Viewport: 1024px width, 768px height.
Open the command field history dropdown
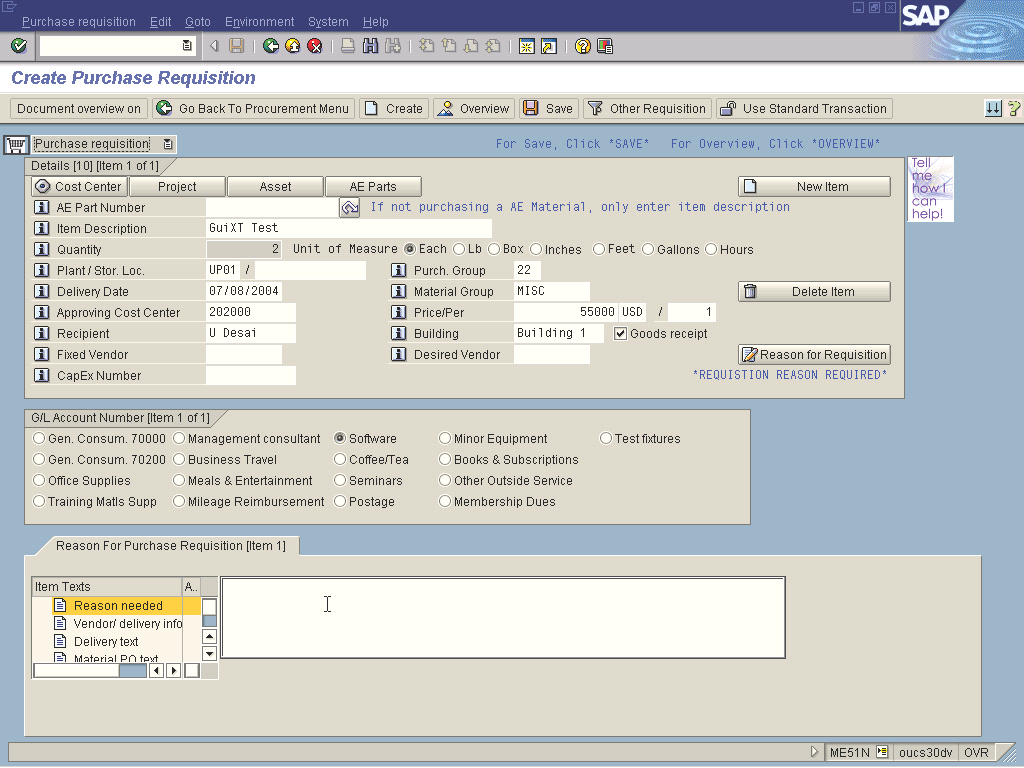click(187, 46)
